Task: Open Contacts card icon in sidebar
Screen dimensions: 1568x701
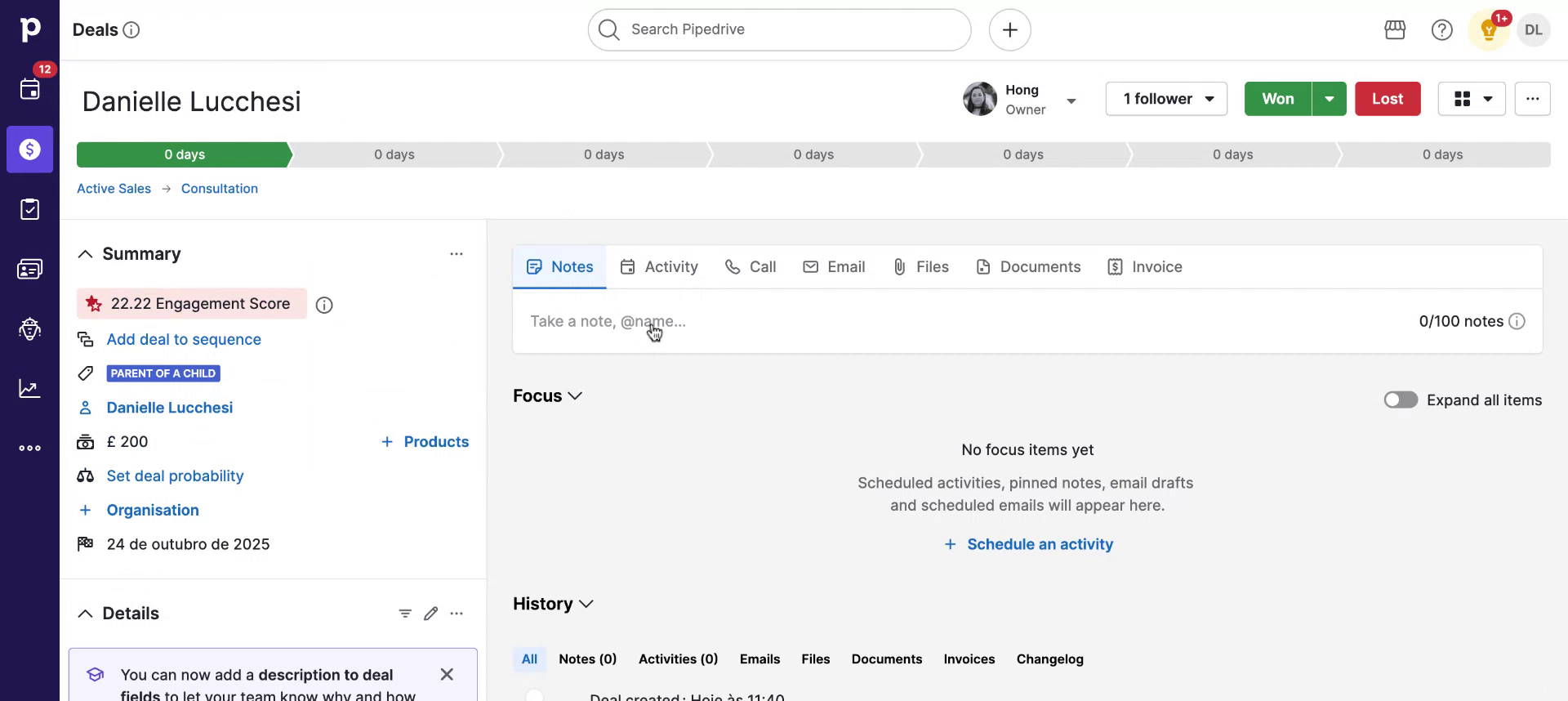Action: click(29, 269)
